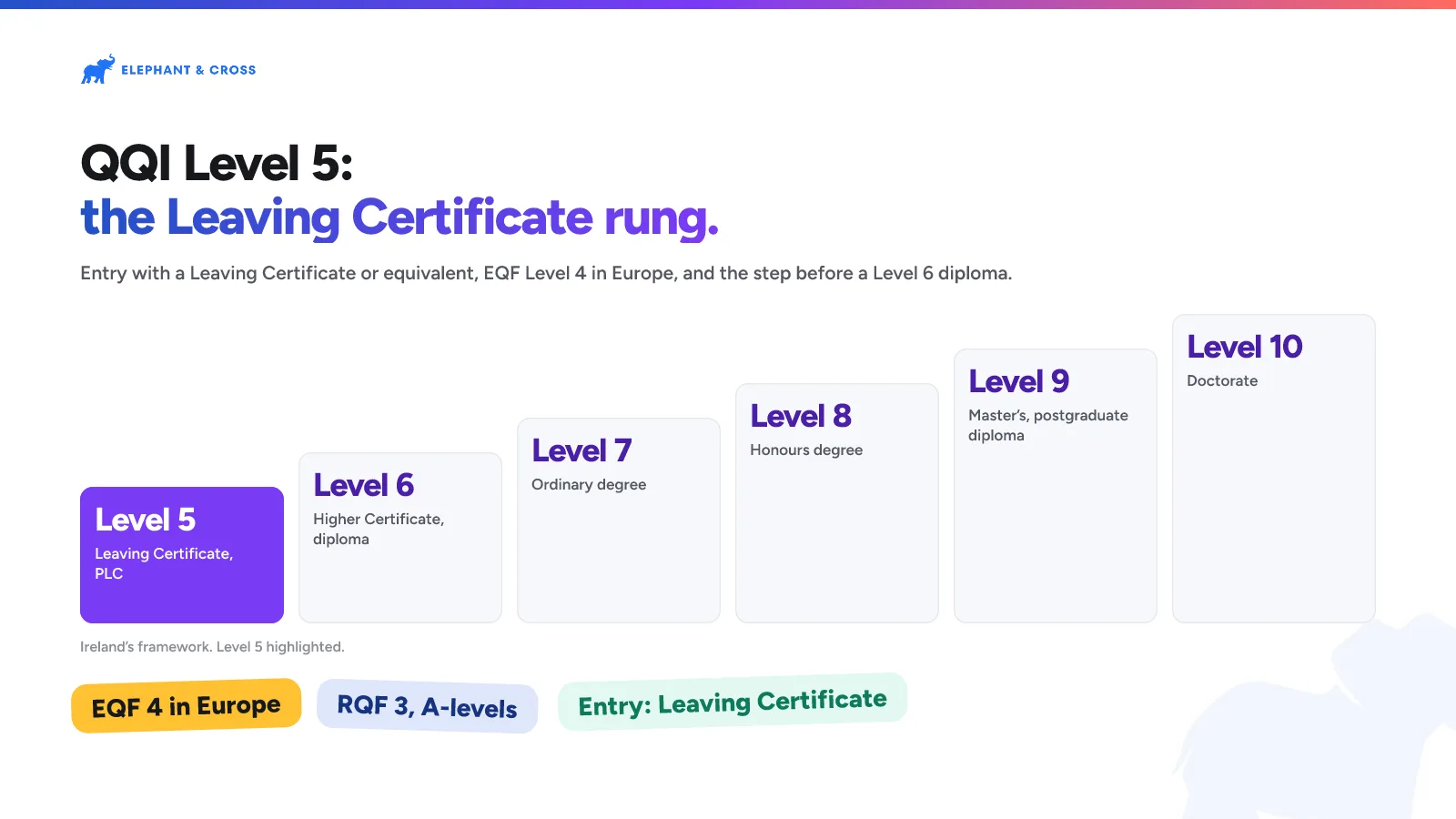Select the 'the Leaving Certificate rung.' headline
The width and height of the screenshot is (1456, 819).
pyautogui.click(x=399, y=218)
